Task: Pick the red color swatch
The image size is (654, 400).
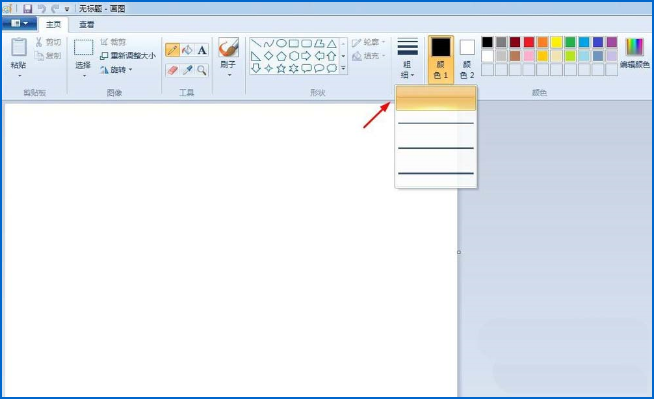Action: pos(529,42)
